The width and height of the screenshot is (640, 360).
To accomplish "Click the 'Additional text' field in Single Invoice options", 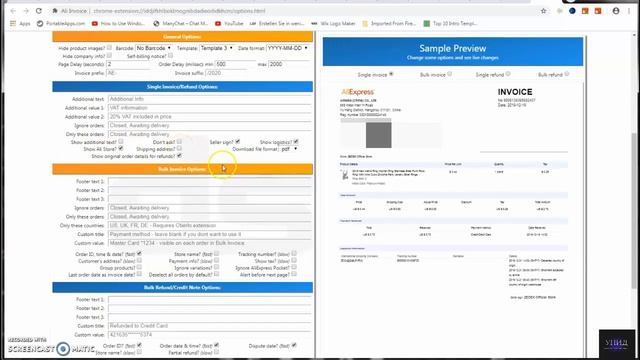I will pyautogui.click(x=210, y=99).
